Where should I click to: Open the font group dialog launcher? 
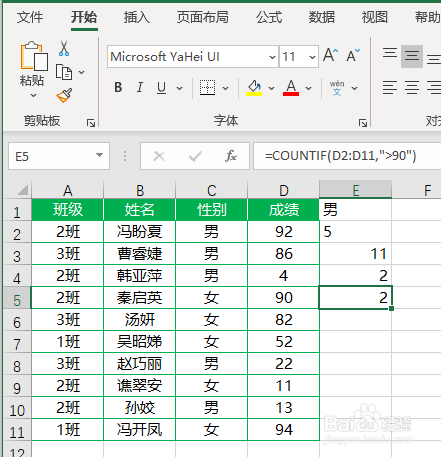tap(363, 123)
